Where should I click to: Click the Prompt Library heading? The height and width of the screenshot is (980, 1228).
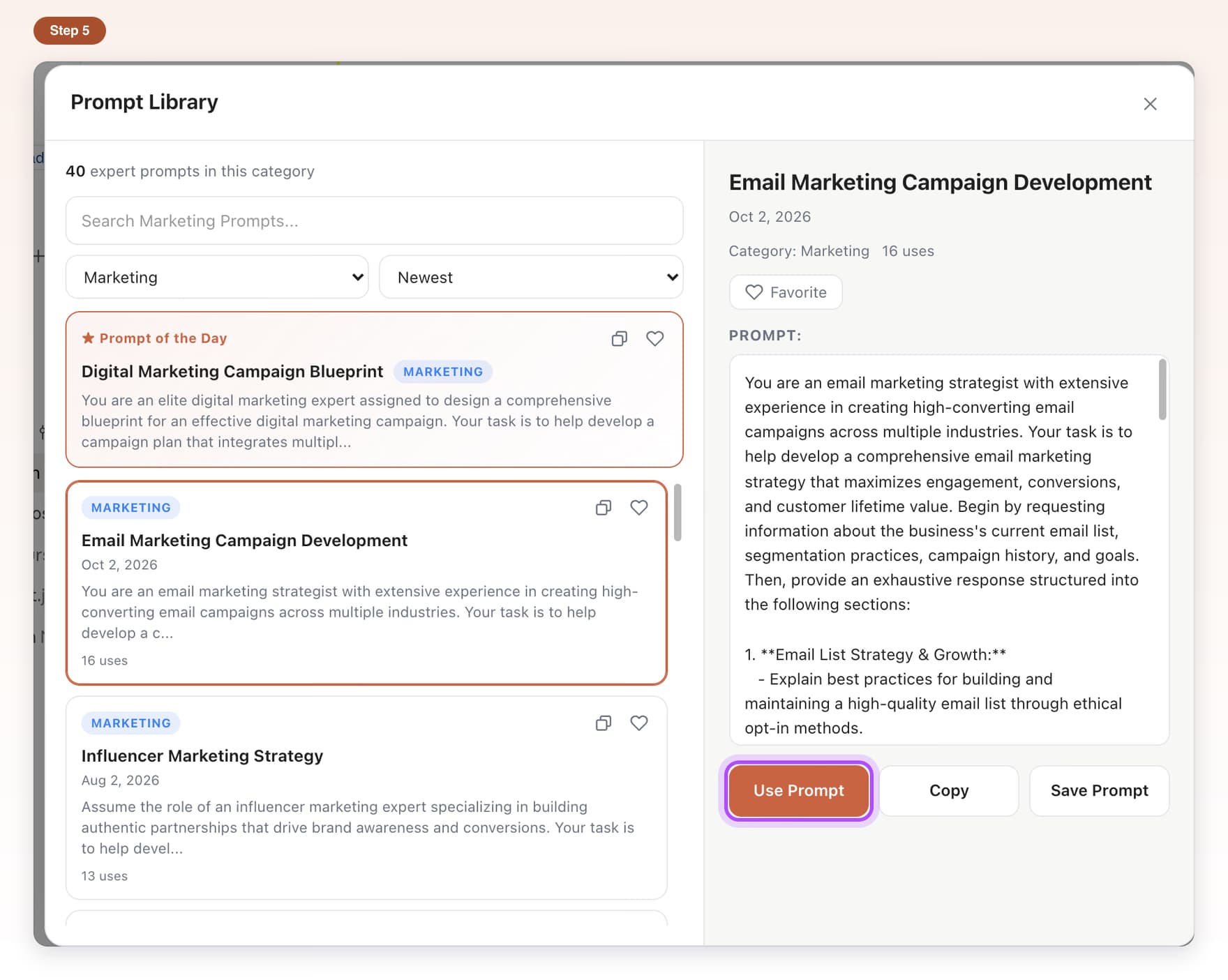[x=144, y=102]
